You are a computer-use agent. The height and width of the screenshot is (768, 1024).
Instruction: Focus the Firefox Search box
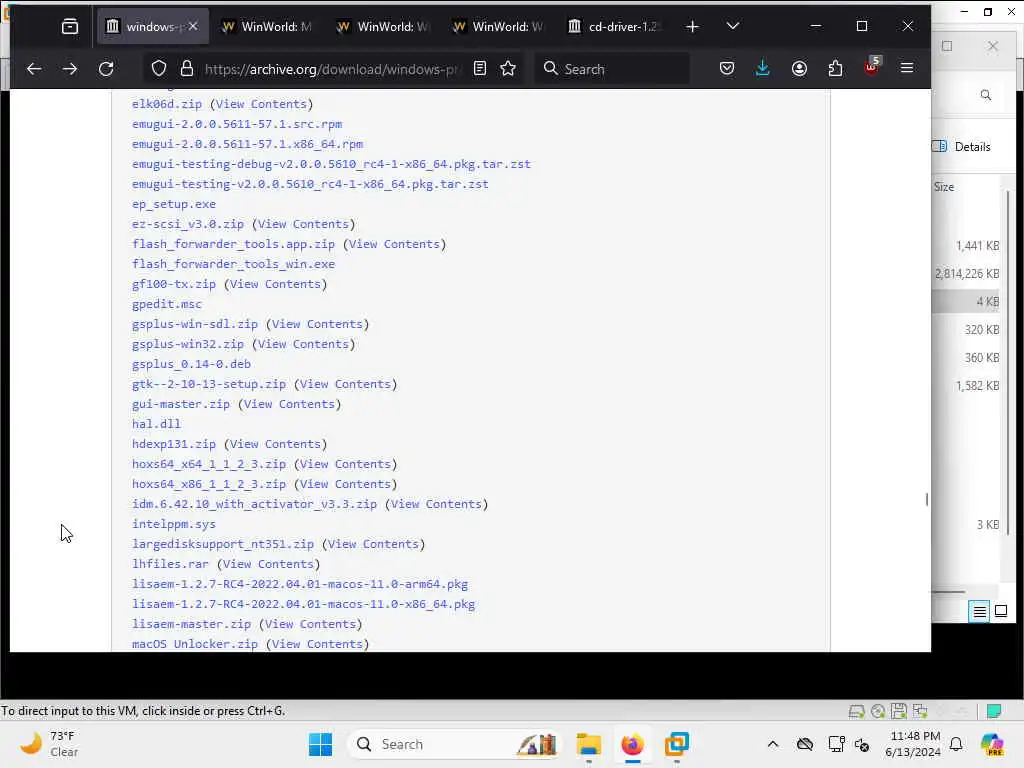tap(613, 69)
